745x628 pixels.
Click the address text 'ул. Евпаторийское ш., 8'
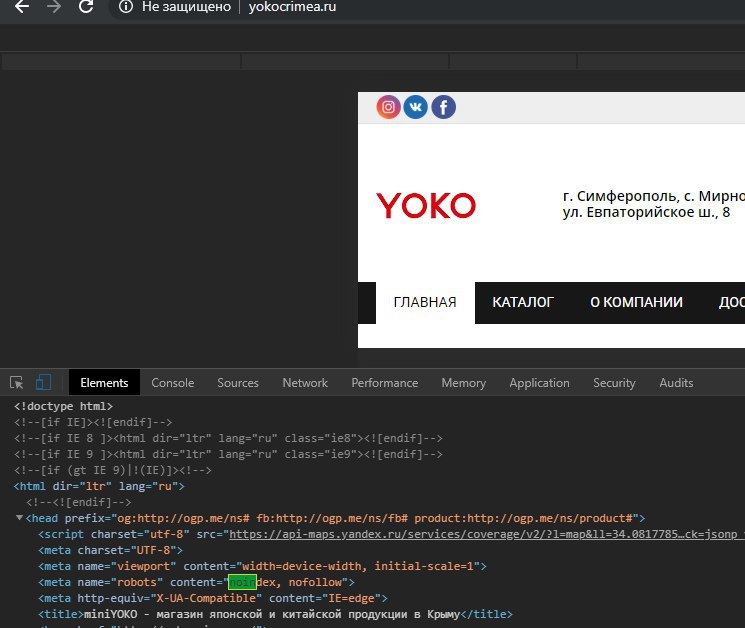[646, 212]
